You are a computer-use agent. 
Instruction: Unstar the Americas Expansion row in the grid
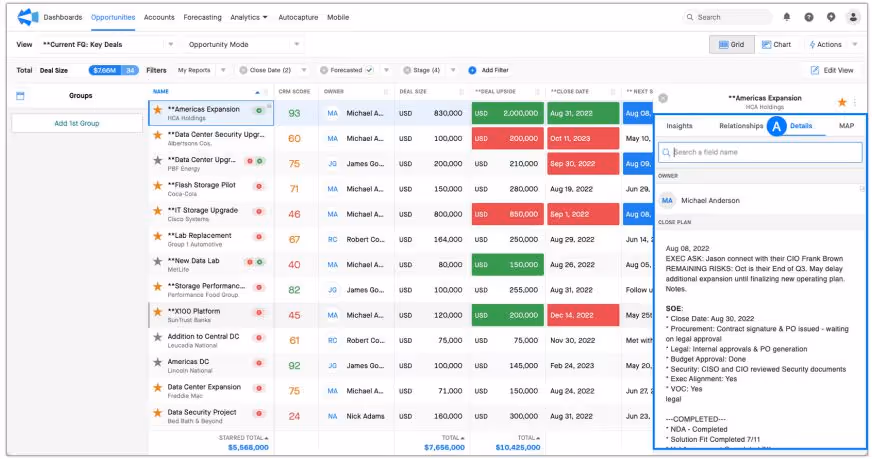pos(158,110)
